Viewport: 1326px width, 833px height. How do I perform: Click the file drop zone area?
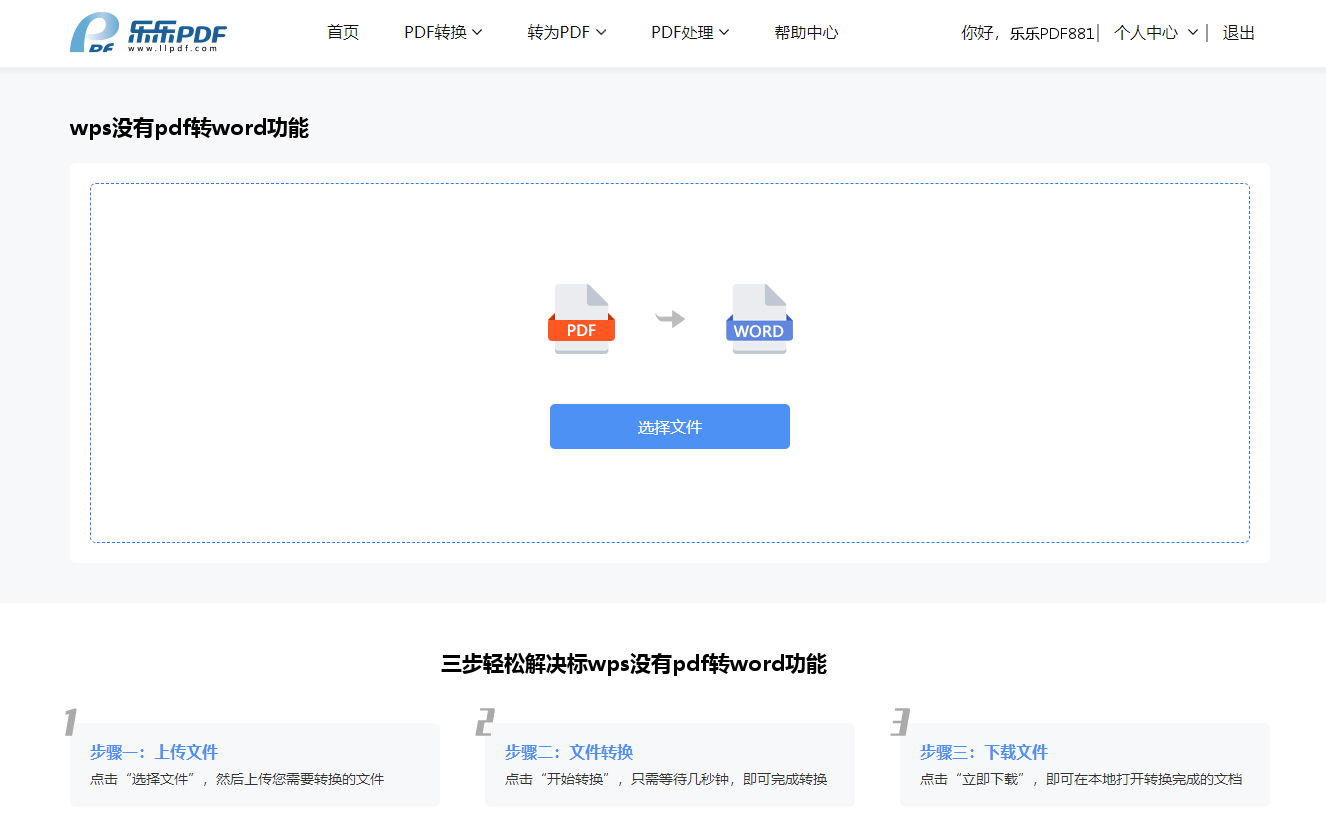[x=670, y=363]
